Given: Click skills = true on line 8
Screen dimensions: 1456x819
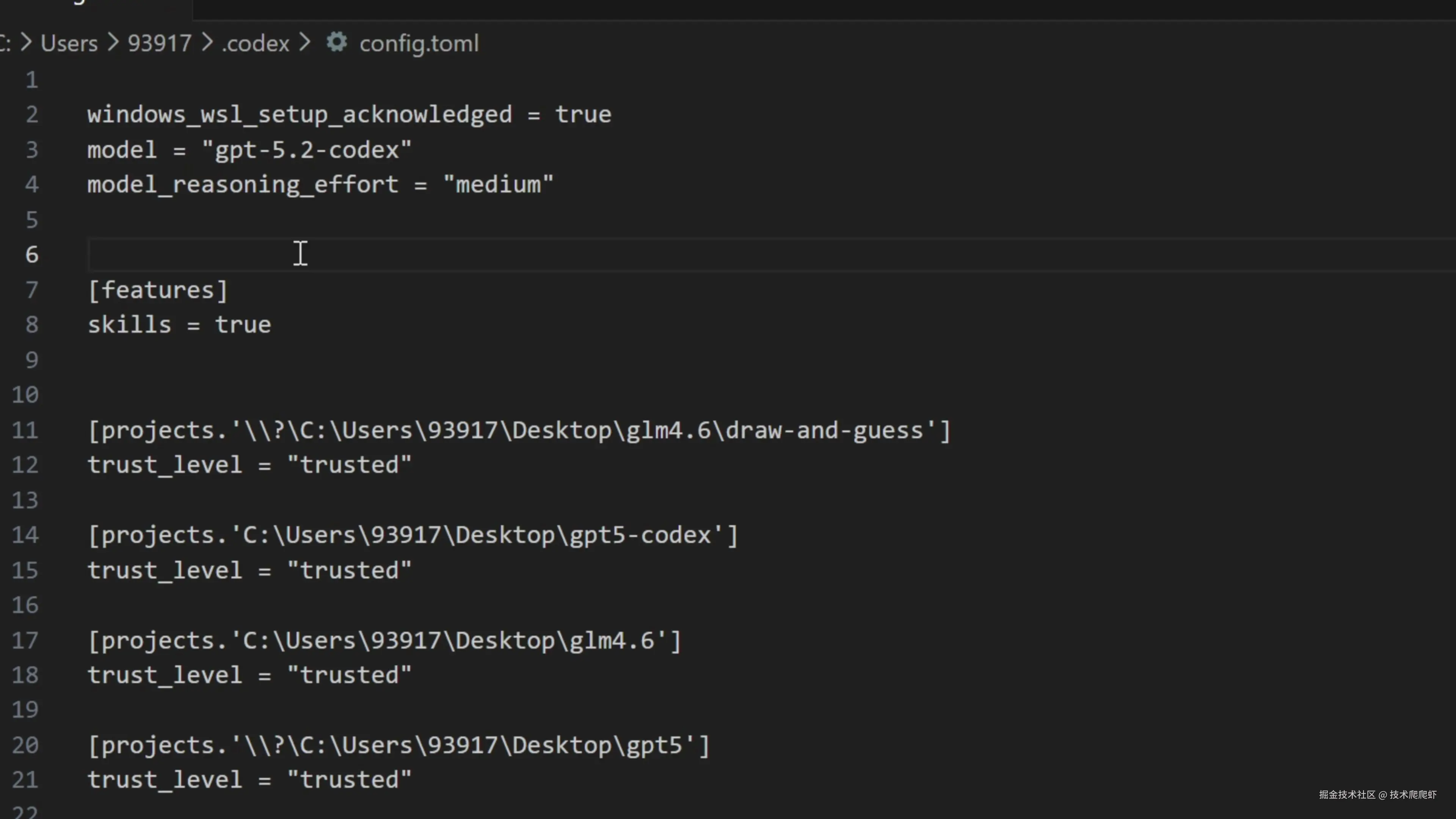Looking at the screenshot, I should click(x=179, y=326).
